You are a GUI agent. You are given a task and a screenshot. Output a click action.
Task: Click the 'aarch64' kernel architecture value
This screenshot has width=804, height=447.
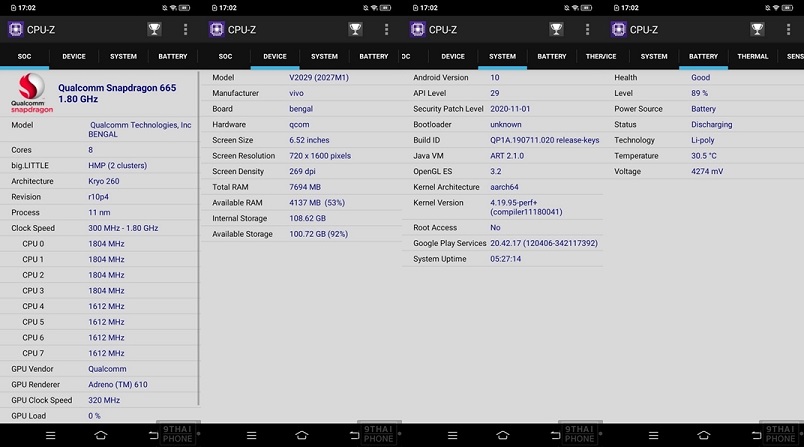pyautogui.click(x=505, y=187)
